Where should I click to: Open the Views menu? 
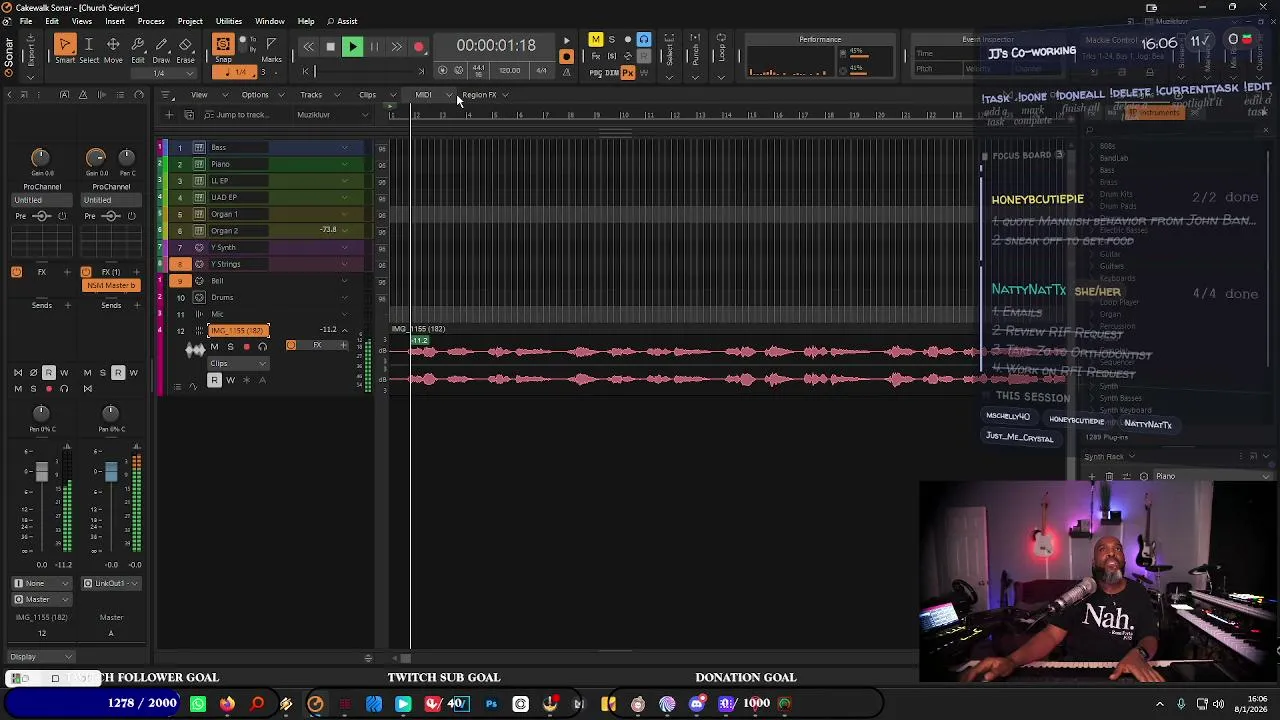click(82, 21)
